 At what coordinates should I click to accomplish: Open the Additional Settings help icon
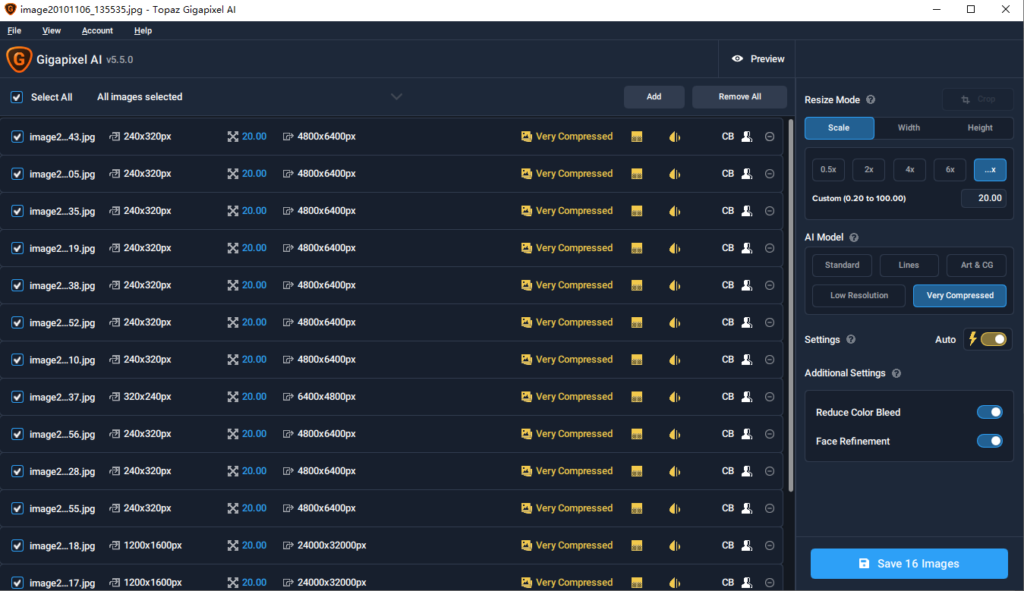pyautogui.click(x=897, y=374)
